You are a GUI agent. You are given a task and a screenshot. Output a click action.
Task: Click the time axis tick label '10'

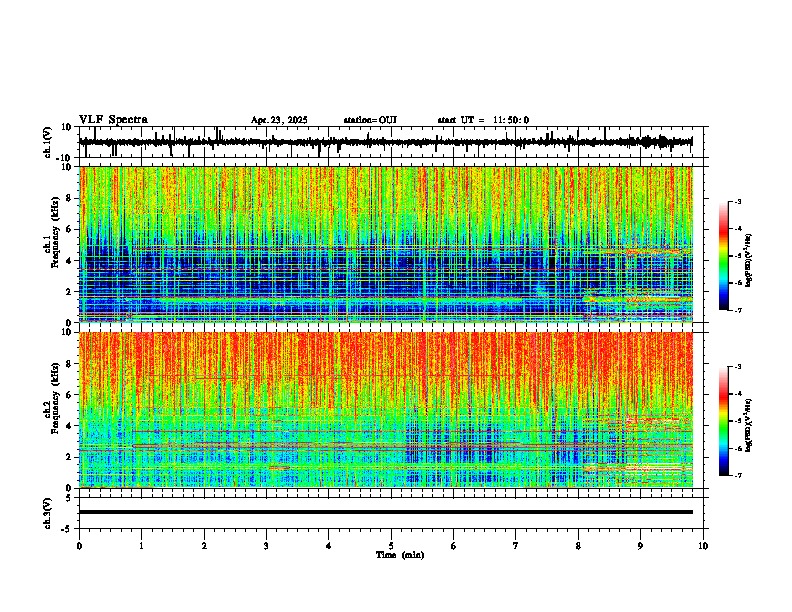point(703,546)
